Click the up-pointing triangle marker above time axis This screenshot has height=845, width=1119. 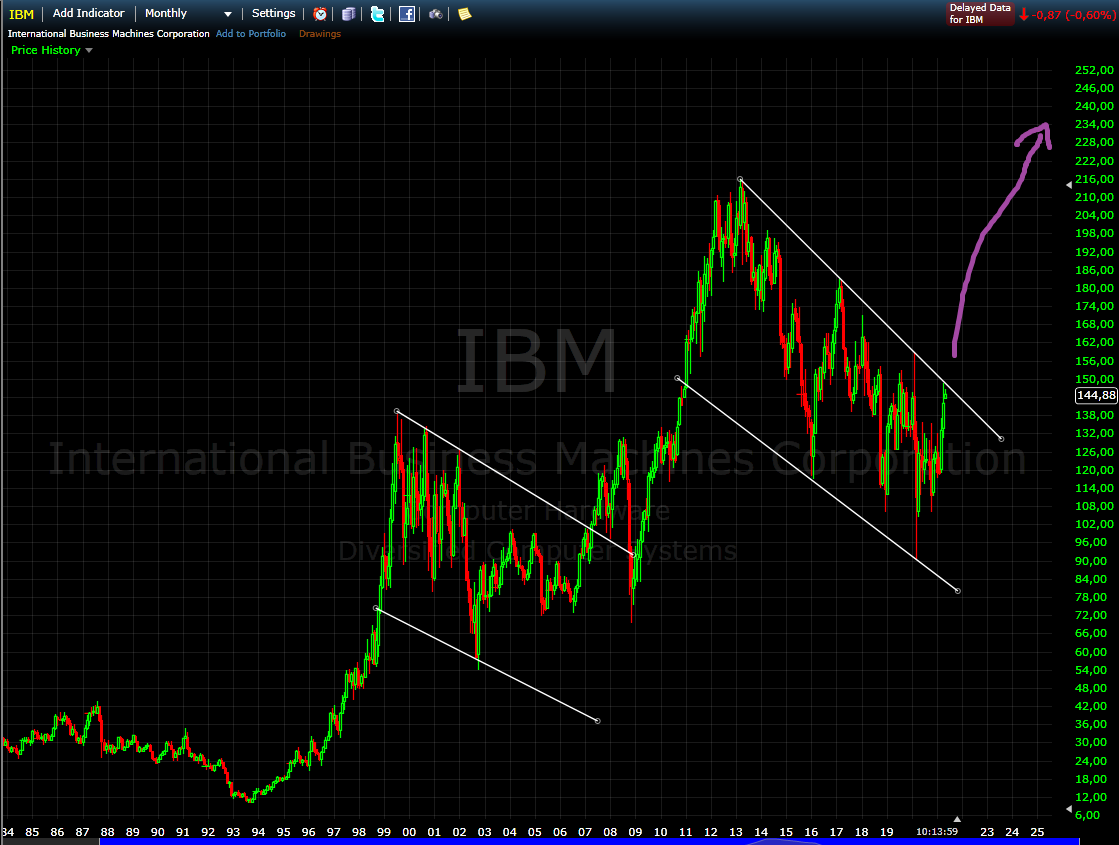pyautogui.click(x=957, y=819)
